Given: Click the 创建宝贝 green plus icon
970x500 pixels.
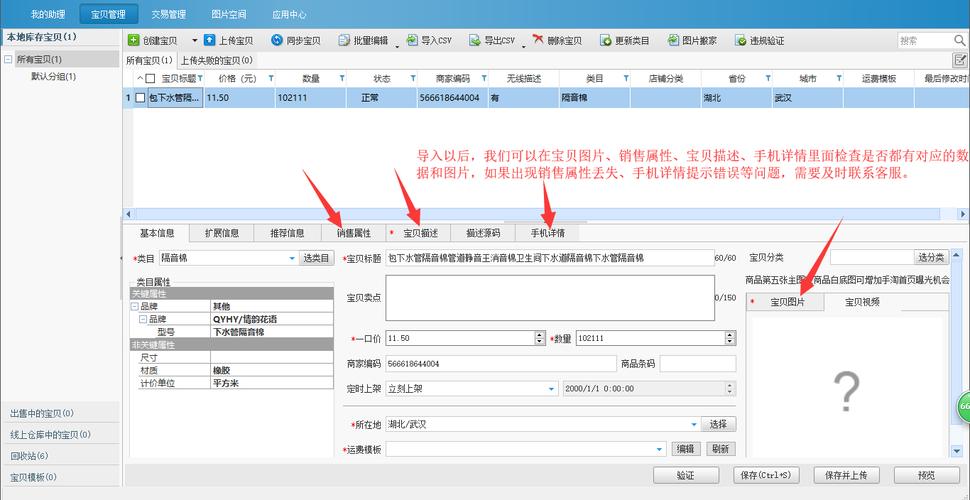Looking at the screenshot, I should (x=133, y=41).
